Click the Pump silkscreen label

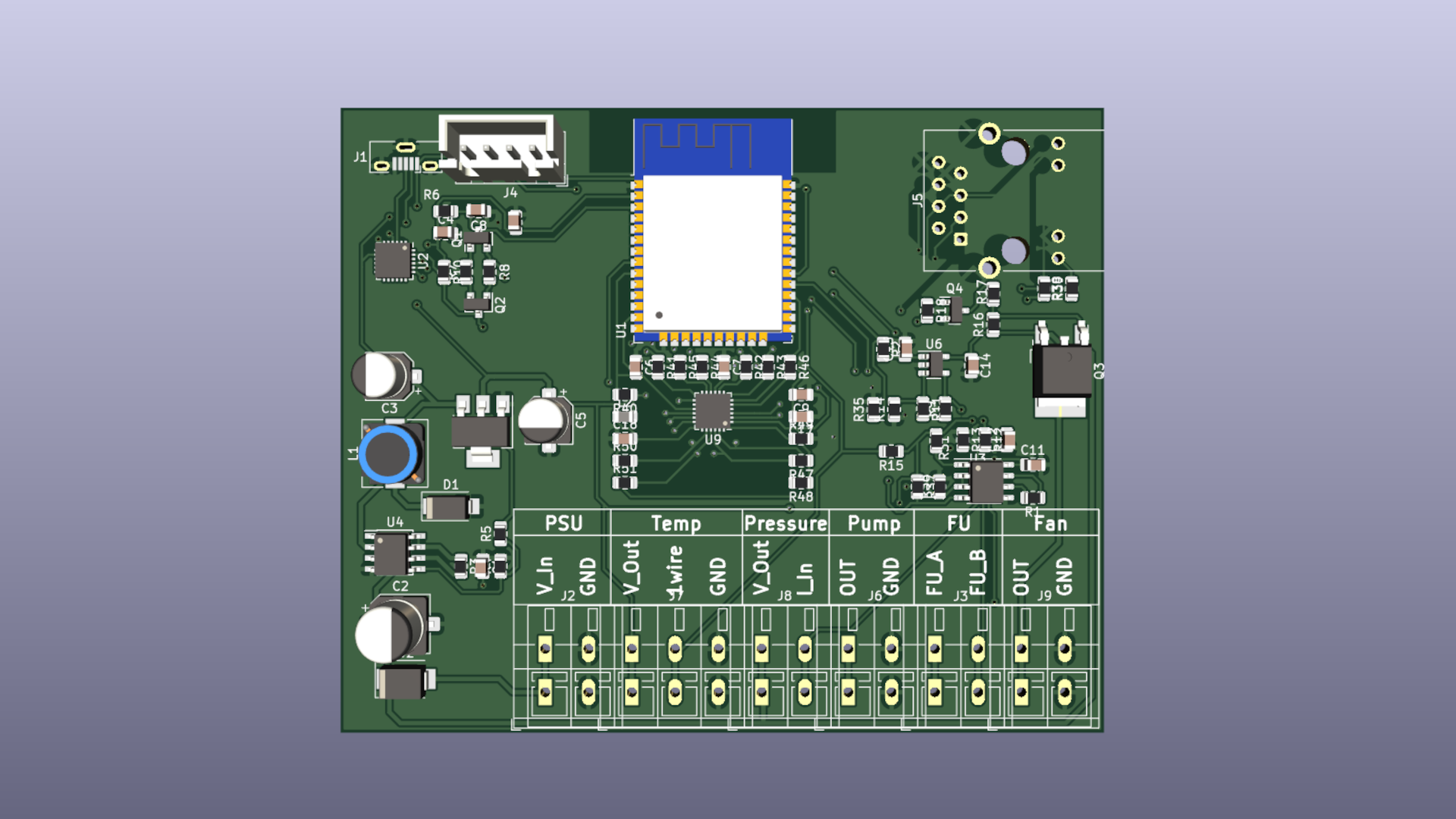click(x=874, y=523)
